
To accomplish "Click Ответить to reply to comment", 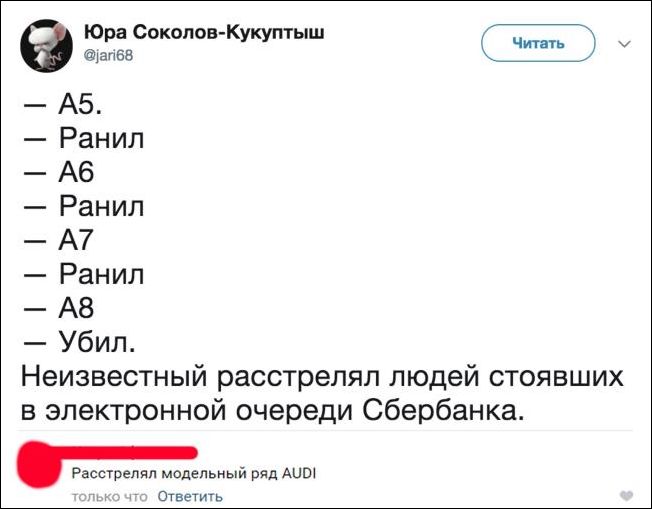I will point(190,496).
